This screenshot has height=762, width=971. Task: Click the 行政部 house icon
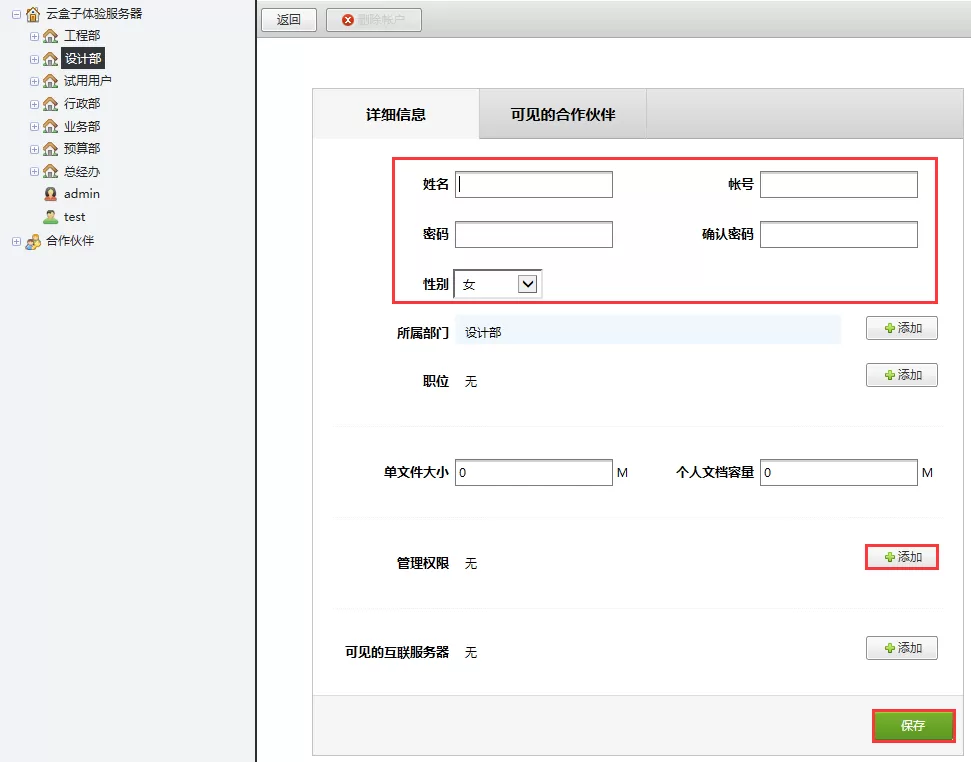click(x=50, y=104)
